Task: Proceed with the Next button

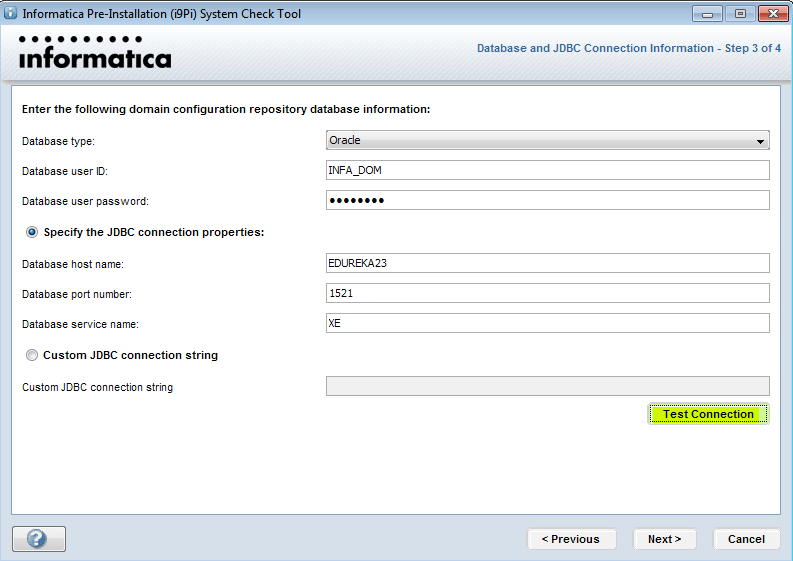Action: click(665, 539)
